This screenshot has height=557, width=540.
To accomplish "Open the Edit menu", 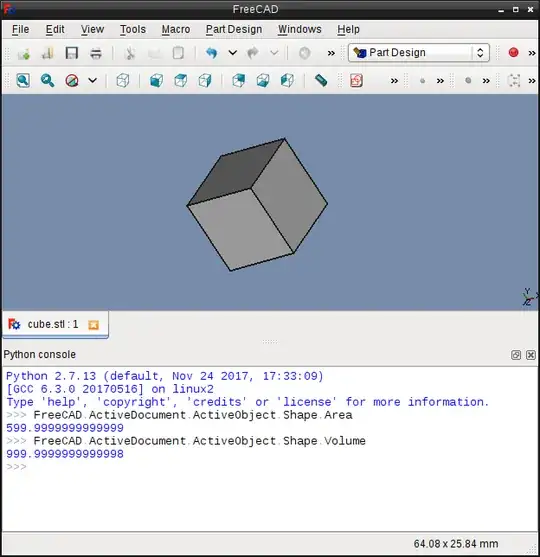I will 55,29.
